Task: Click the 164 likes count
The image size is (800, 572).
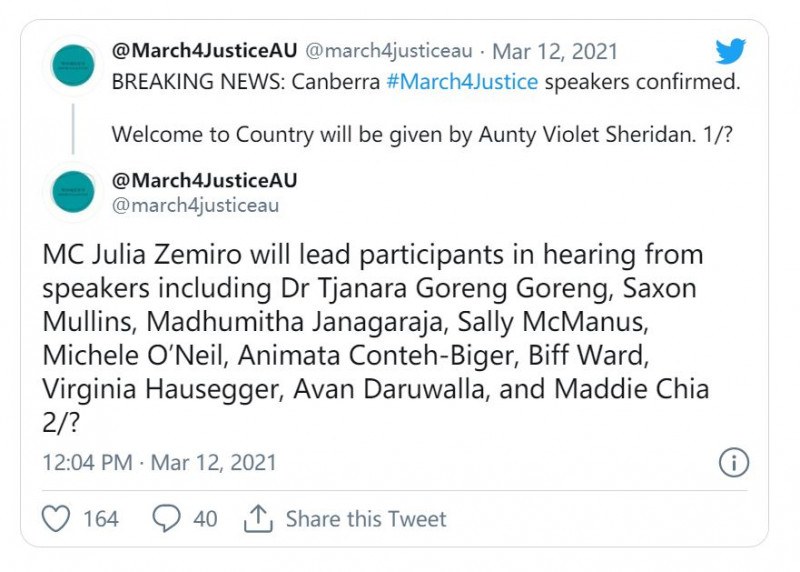Action: point(101,519)
